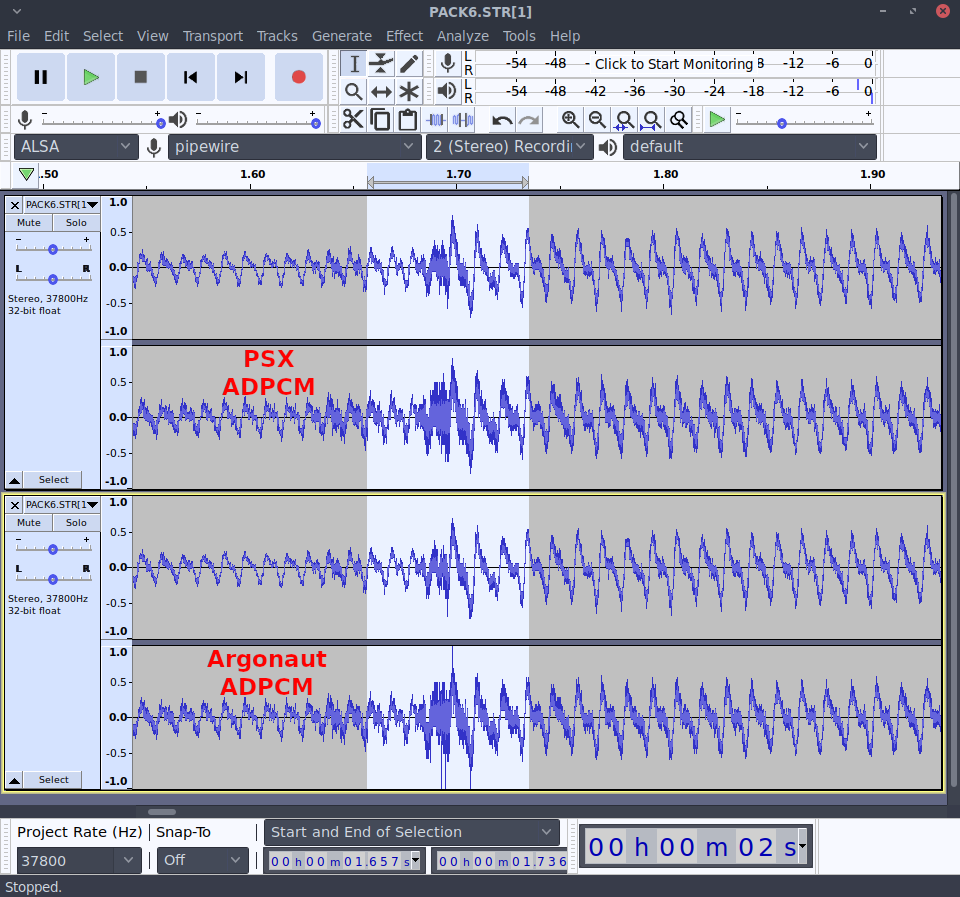Click the selection start time field
960x897 pixels.
click(x=340, y=860)
